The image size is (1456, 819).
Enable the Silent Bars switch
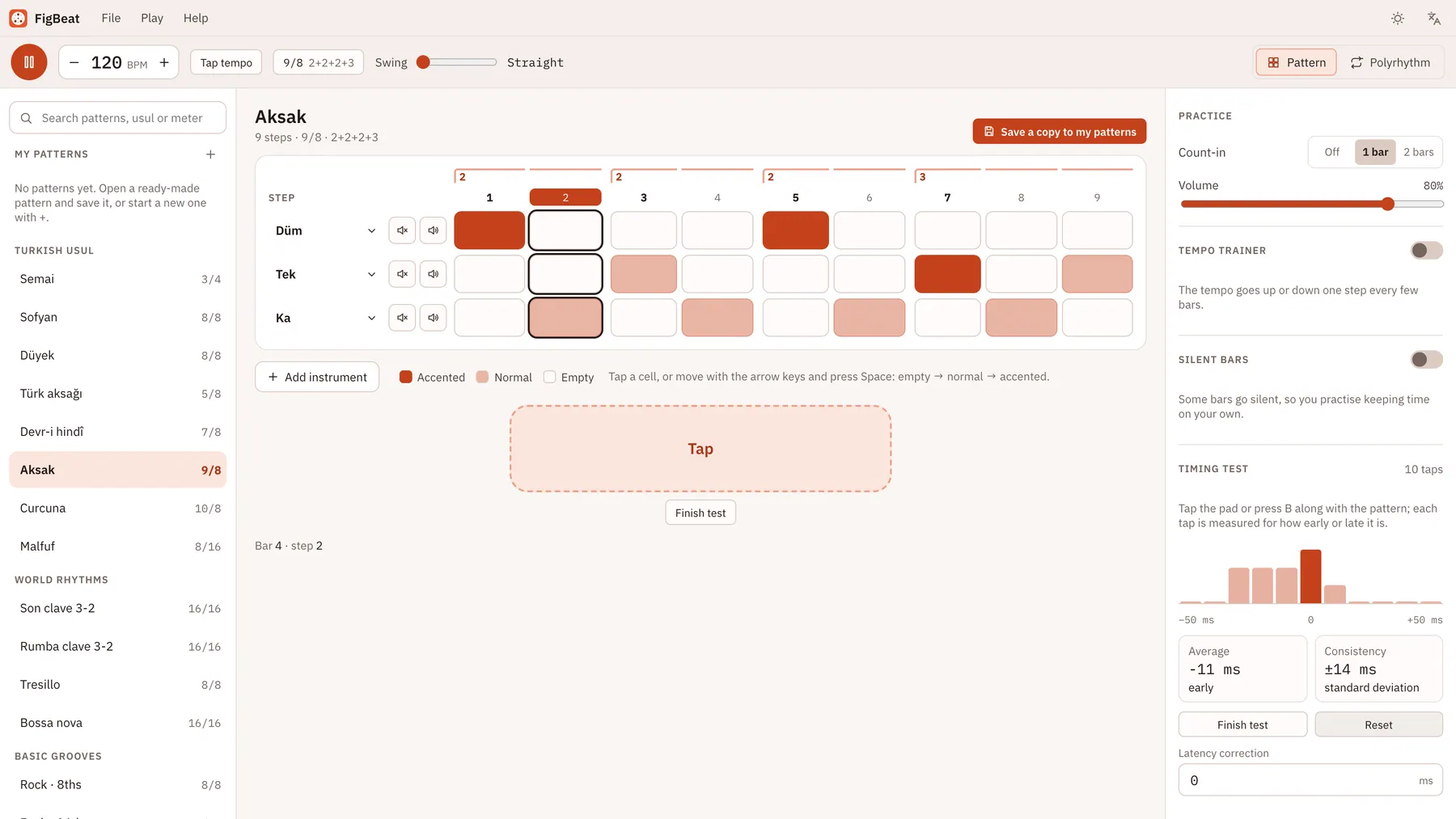click(1427, 360)
